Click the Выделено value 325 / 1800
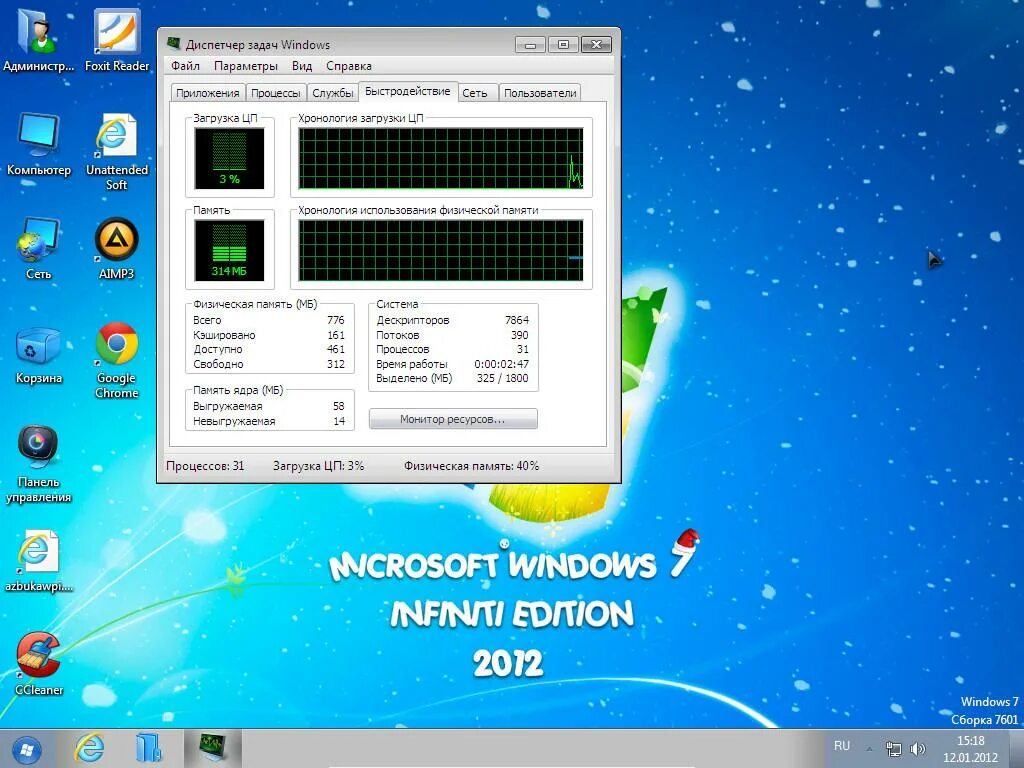This screenshot has width=1024, height=768. pyautogui.click(x=502, y=378)
